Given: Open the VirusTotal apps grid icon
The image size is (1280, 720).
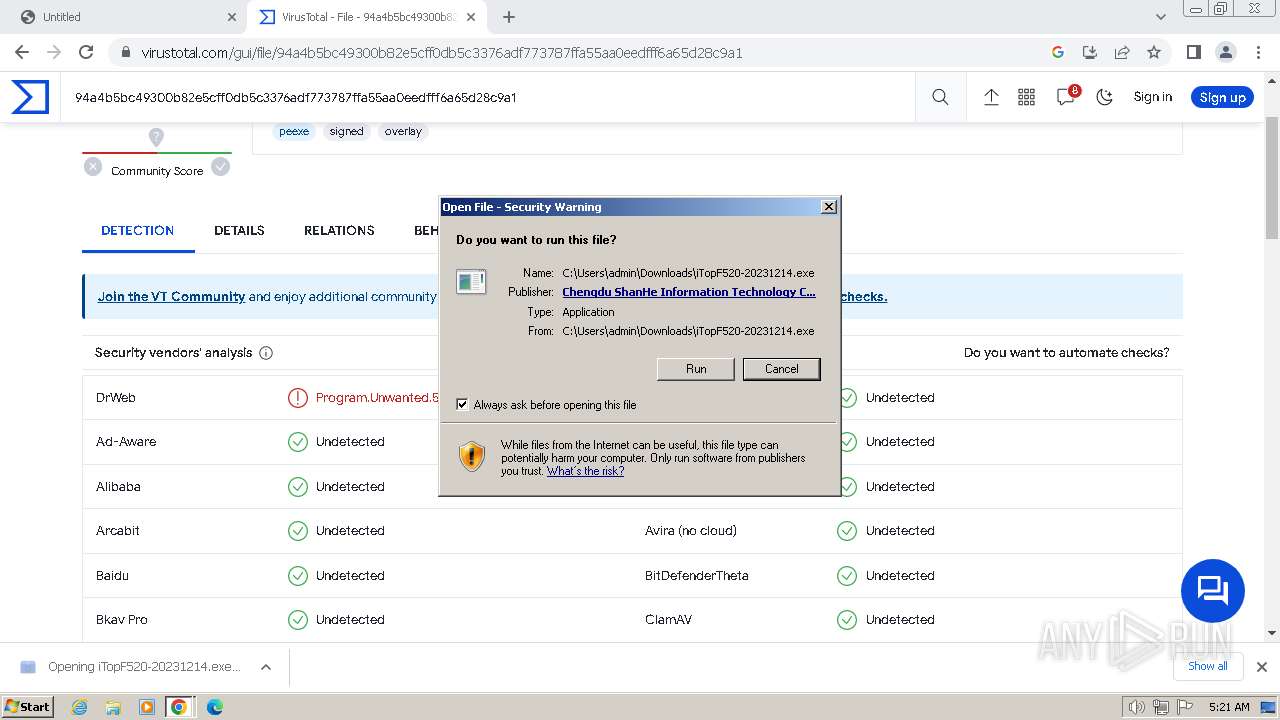Looking at the screenshot, I should (1026, 97).
